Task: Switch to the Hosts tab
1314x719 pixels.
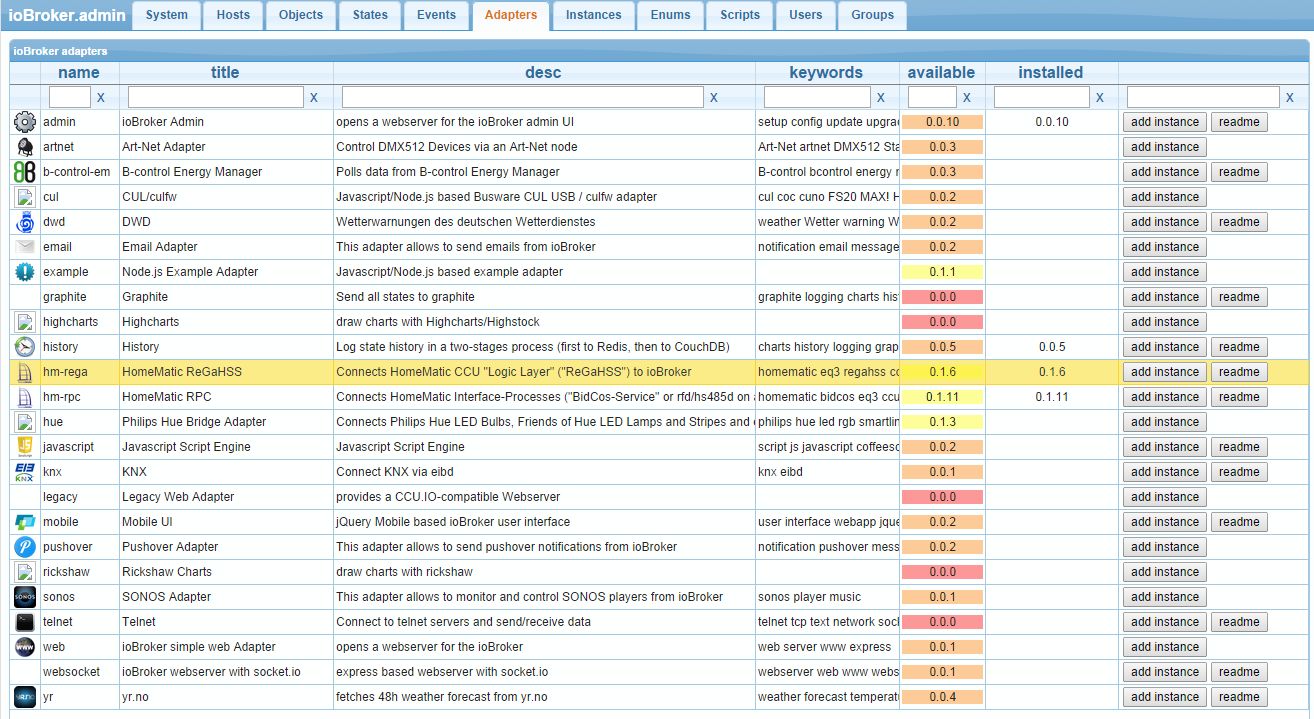Action: click(x=233, y=15)
